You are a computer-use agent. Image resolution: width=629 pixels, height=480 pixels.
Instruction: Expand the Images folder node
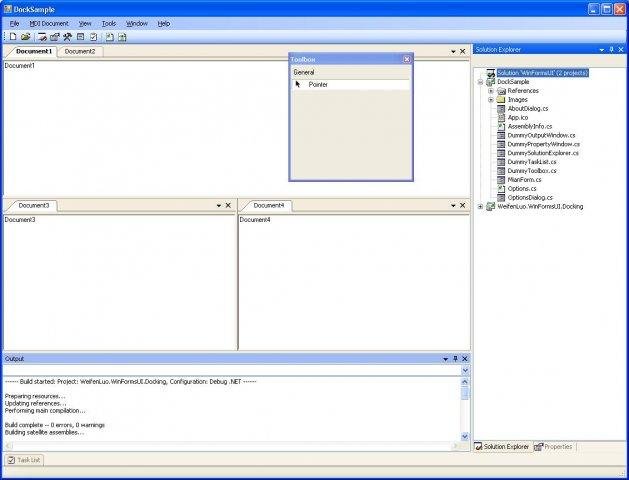click(491, 100)
